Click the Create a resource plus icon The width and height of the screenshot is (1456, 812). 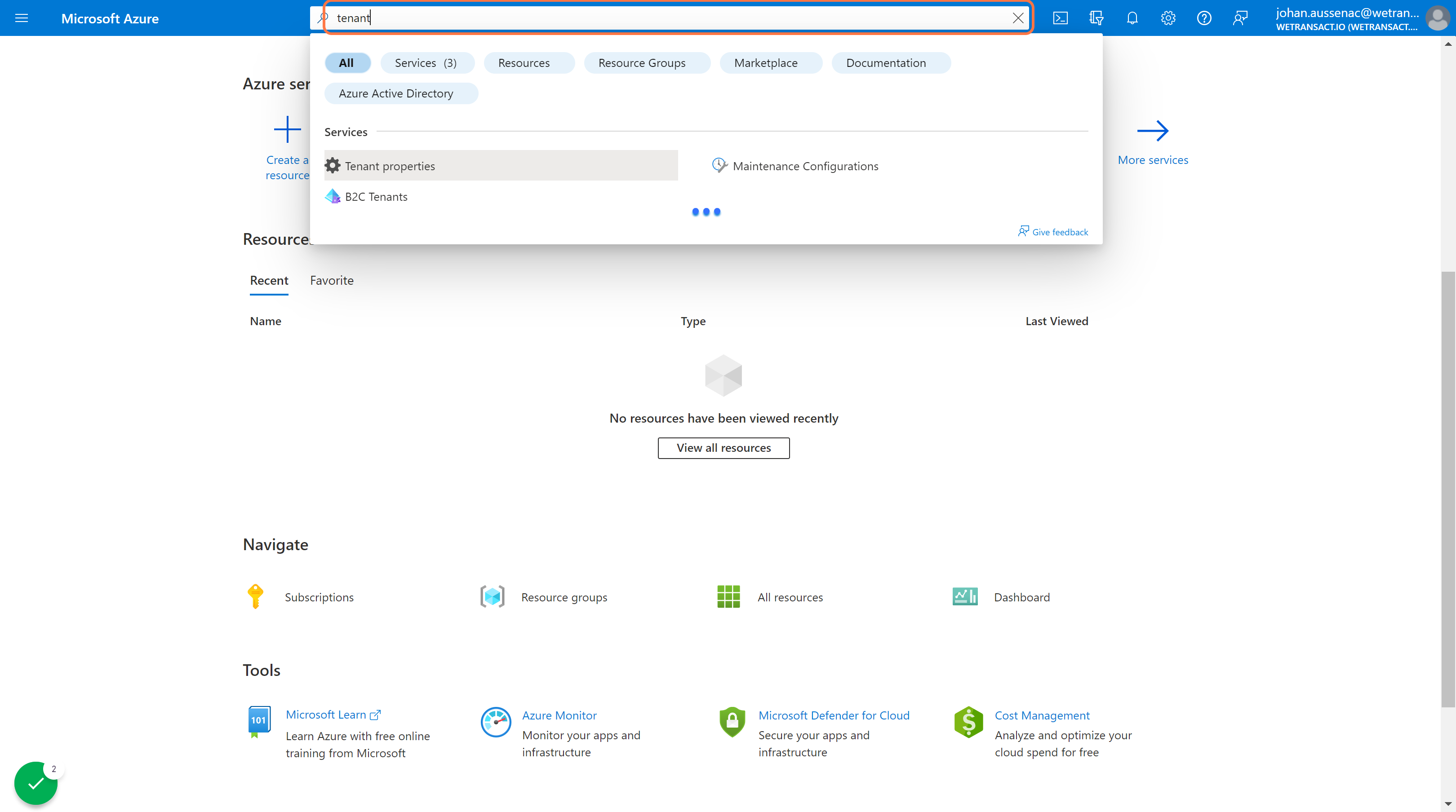pyautogui.click(x=287, y=129)
